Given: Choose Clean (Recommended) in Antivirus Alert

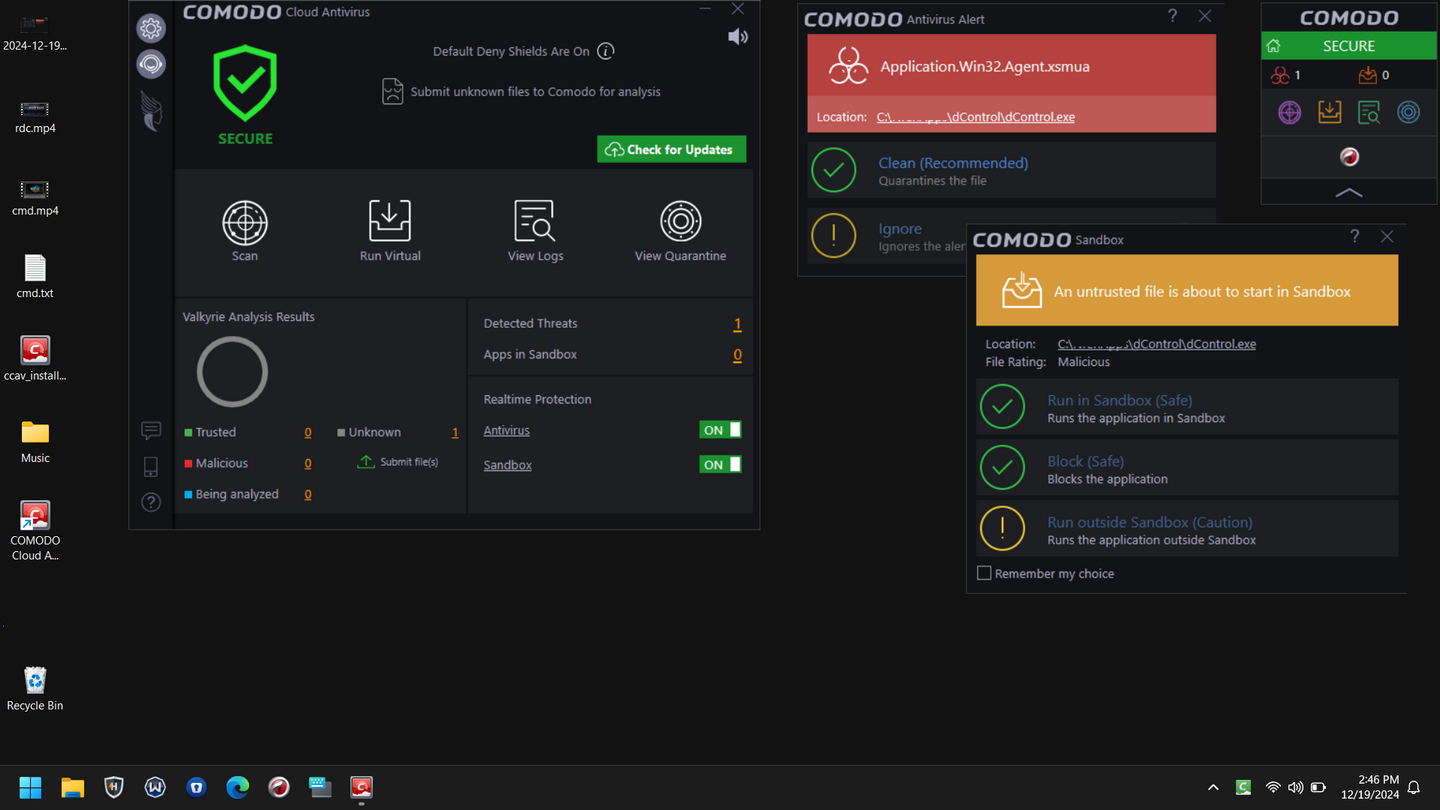Looking at the screenshot, I should click(1011, 170).
